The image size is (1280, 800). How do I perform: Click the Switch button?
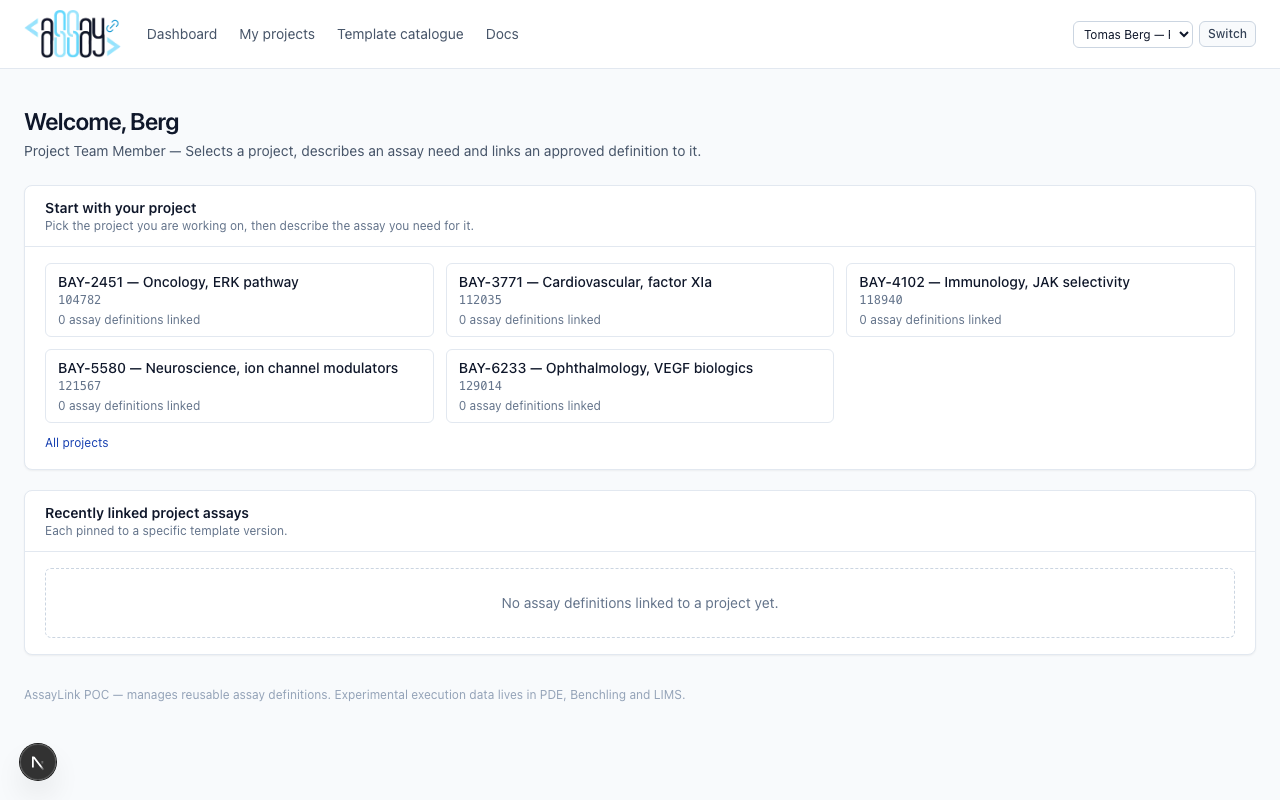coord(1227,34)
